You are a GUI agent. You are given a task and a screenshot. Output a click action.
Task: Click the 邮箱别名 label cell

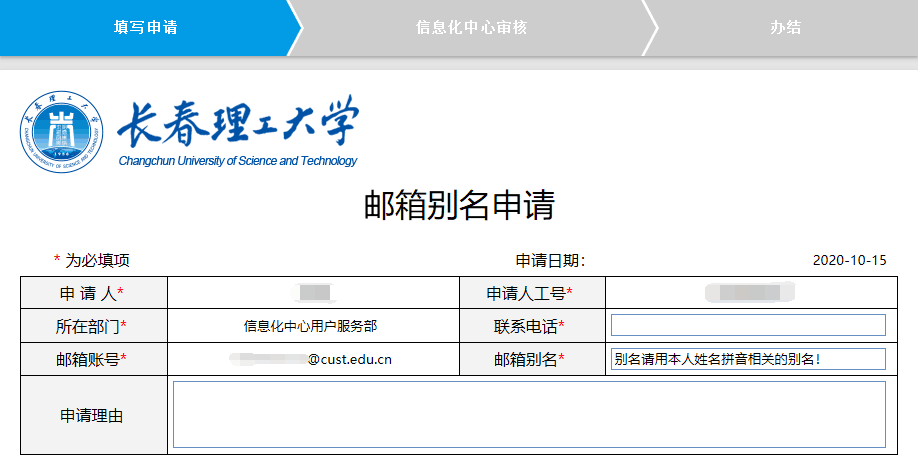pos(530,359)
